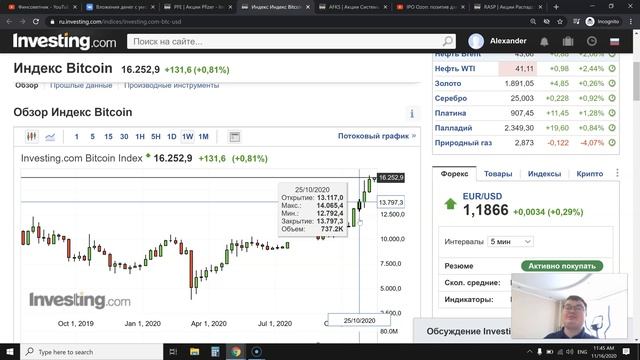Bookmark the page with the star icon

[x=560, y=21]
